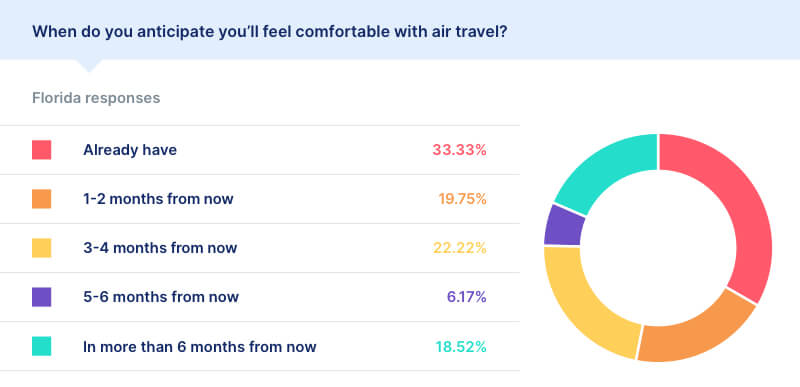The height and width of the screenshot is (387, 800).
Task: Click the 1-2 months from now label
Action: (x=158, y=199)
